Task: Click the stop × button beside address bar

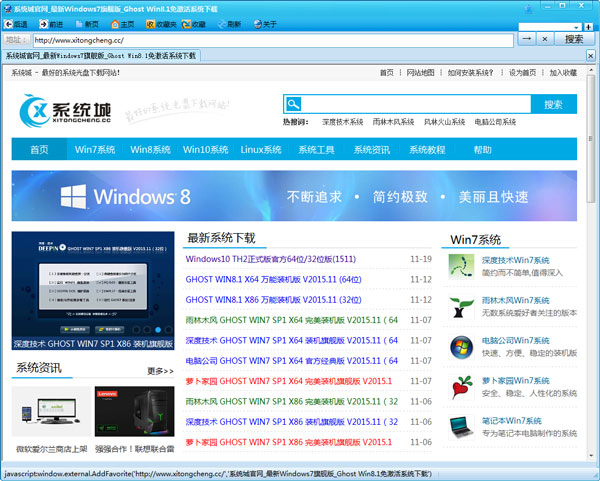Action: pyautogui.click(x=545, y=39)
